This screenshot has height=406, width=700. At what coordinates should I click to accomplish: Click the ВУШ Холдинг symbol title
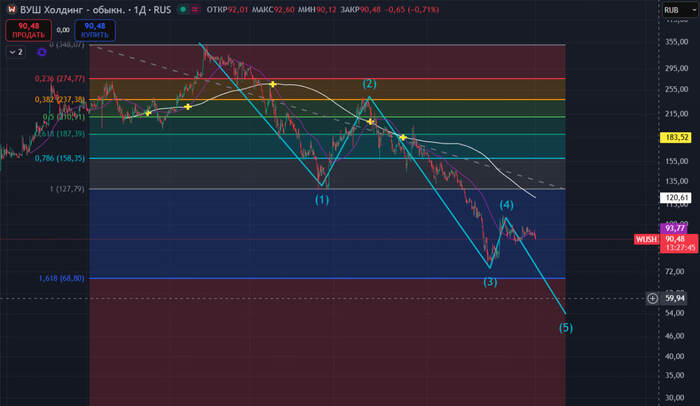59,9
